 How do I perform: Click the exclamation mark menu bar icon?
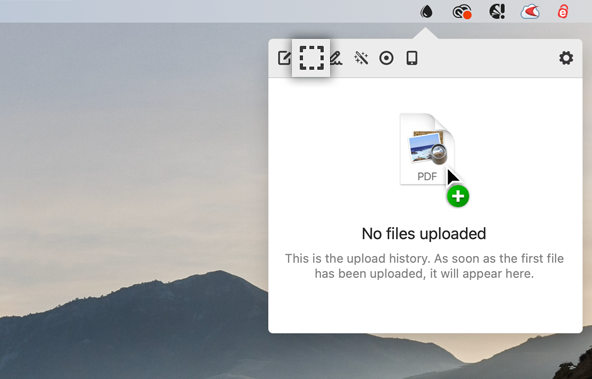click(497, 11)
